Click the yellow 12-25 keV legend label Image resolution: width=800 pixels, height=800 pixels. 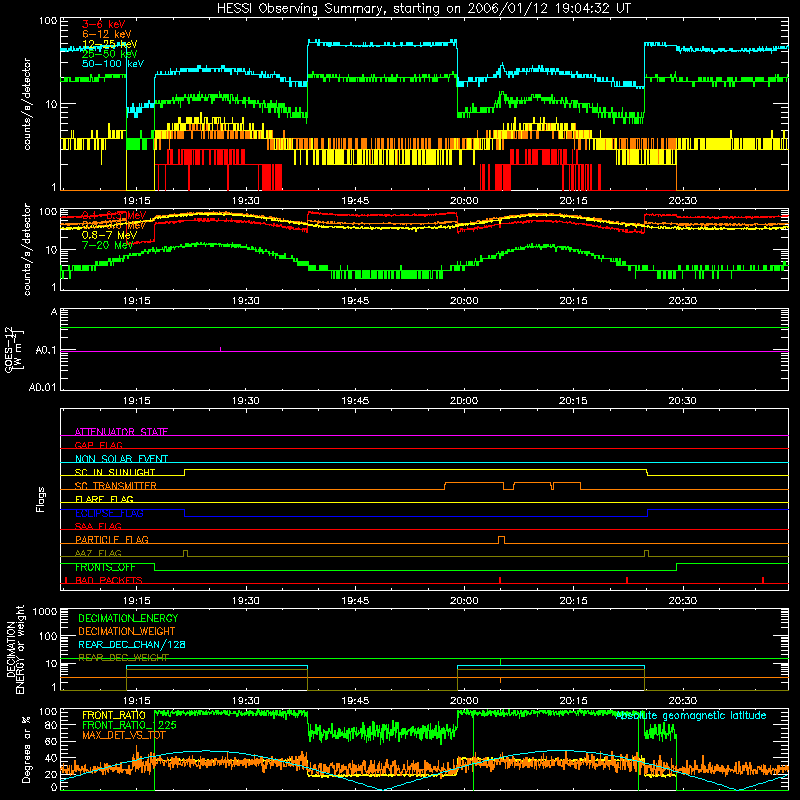pyautogui.click(x=110, y=44)
